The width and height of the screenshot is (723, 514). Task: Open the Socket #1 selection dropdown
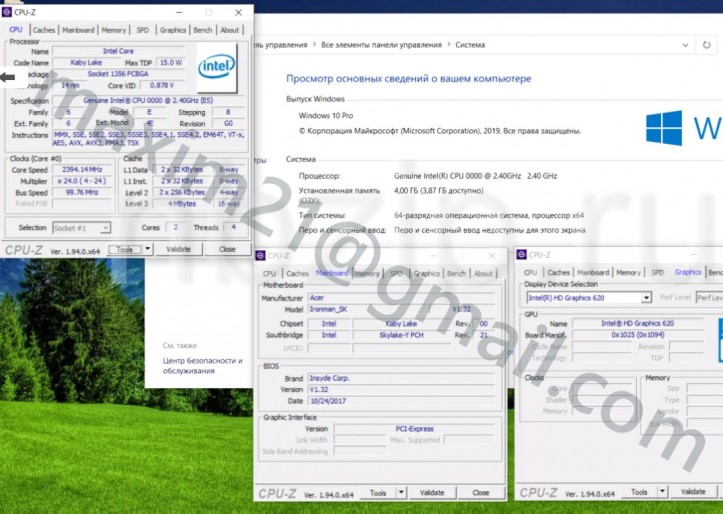tap(81, 228)
